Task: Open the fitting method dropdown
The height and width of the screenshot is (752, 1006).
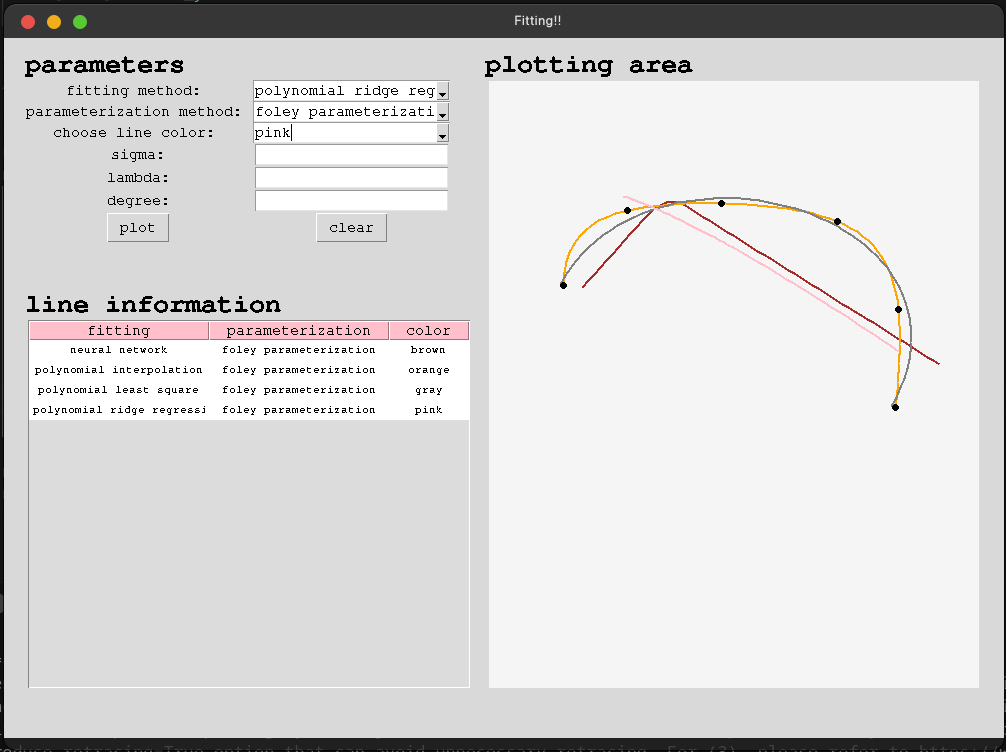Action: pyautogui.click(x=442, y=92)
